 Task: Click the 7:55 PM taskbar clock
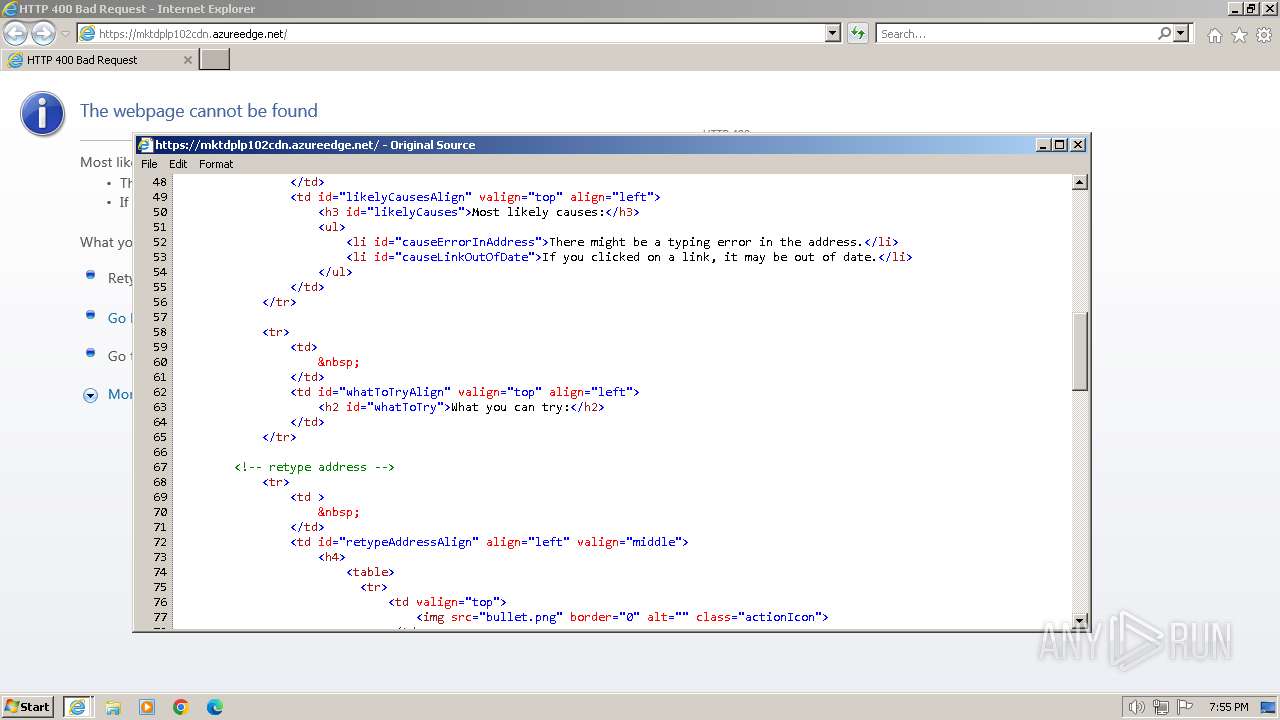coord(1228,707)
